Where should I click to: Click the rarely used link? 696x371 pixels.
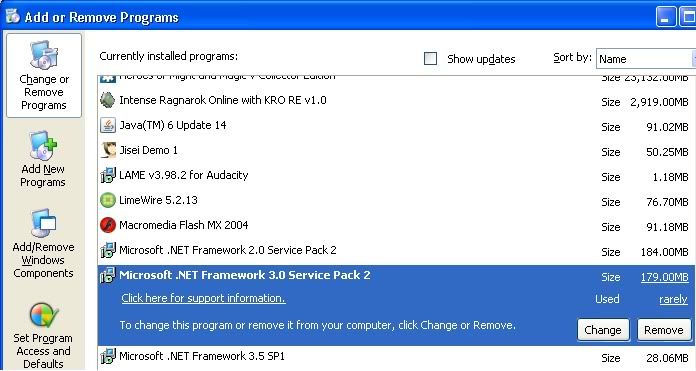(673, 300)
